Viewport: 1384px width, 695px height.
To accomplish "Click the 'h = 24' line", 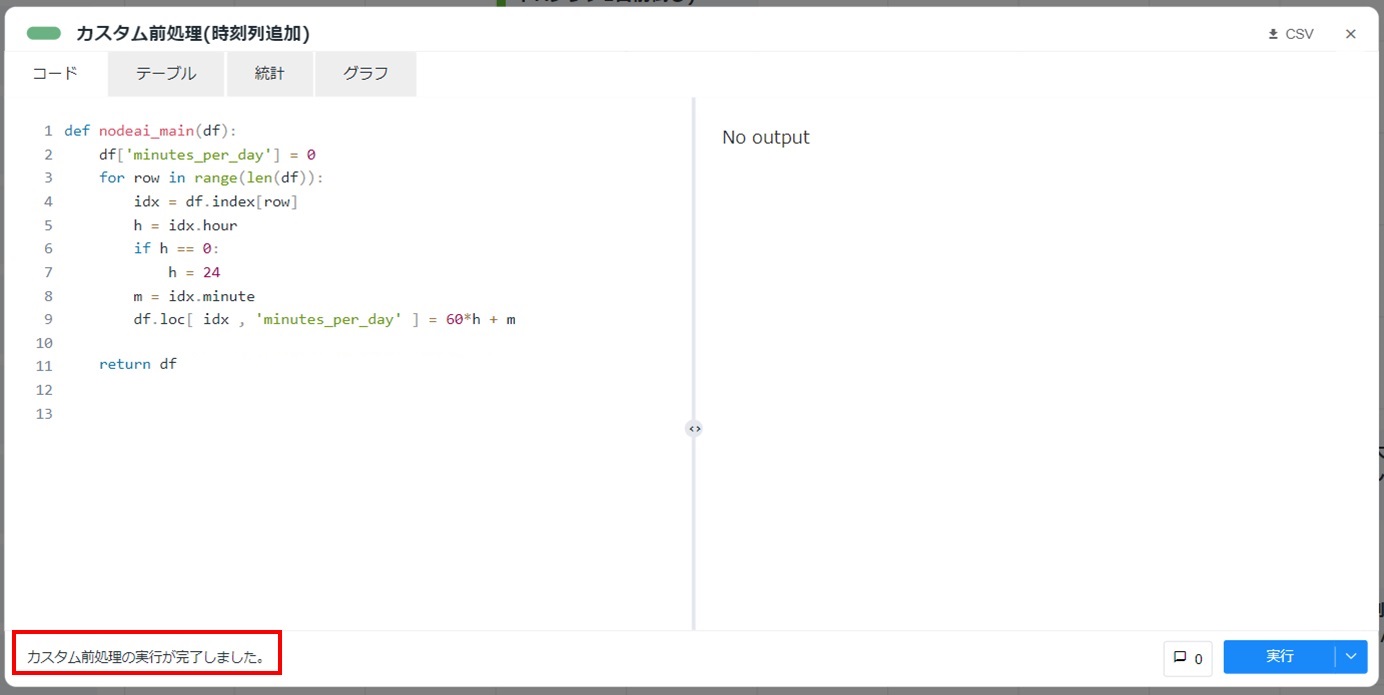I will coord(194,273).
